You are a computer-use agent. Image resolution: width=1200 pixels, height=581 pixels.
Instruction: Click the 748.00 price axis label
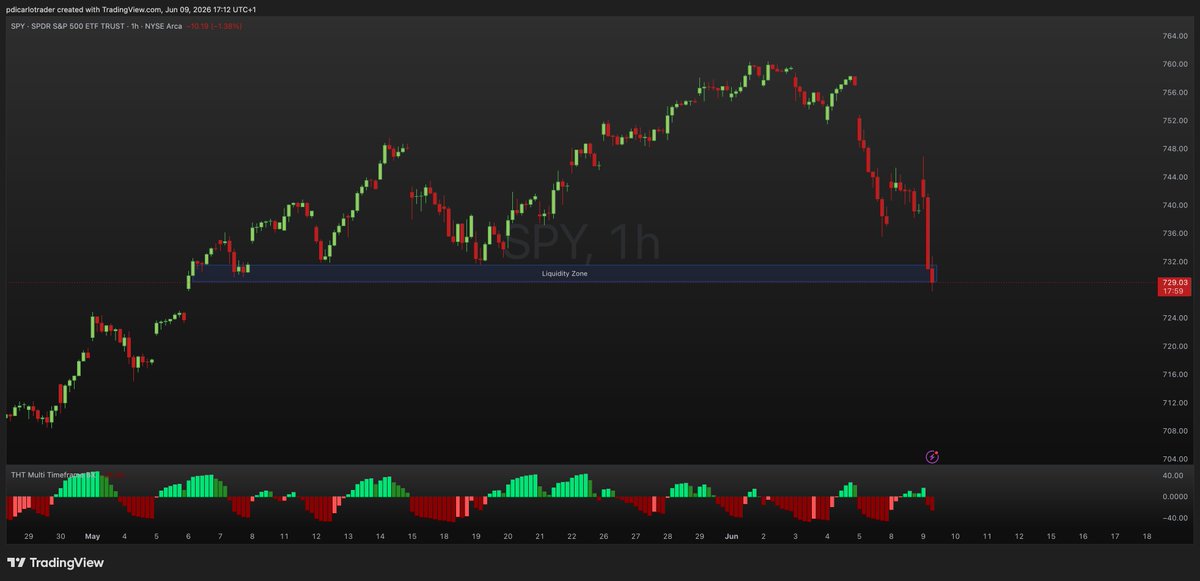pyautogui.click(x=1174, y=149)
